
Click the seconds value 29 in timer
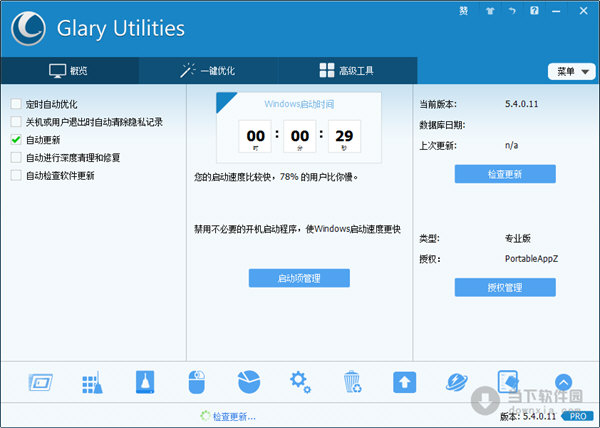click(344, 135)
